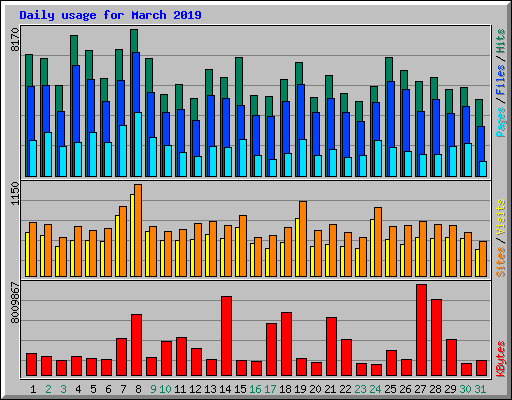Click the red KBytes bar for day 18
Screen dimensions: 512x400
[x=286, y=344]
